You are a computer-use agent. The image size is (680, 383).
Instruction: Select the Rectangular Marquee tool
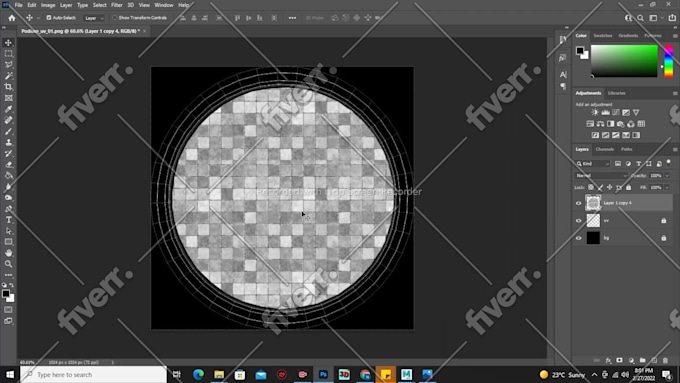(x=8, y=54)
